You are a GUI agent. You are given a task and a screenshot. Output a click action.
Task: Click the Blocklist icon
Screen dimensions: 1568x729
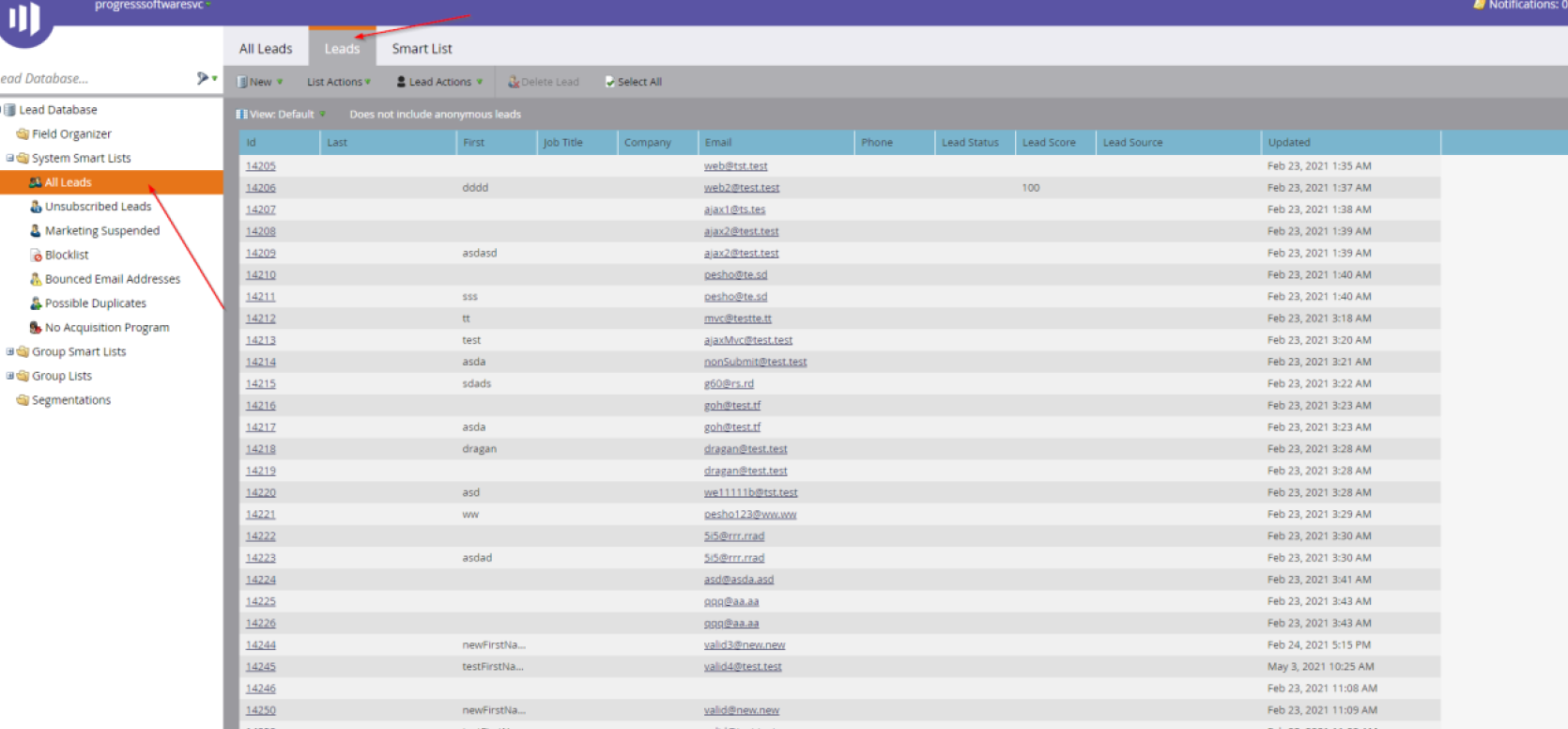[x=36, y=255]
